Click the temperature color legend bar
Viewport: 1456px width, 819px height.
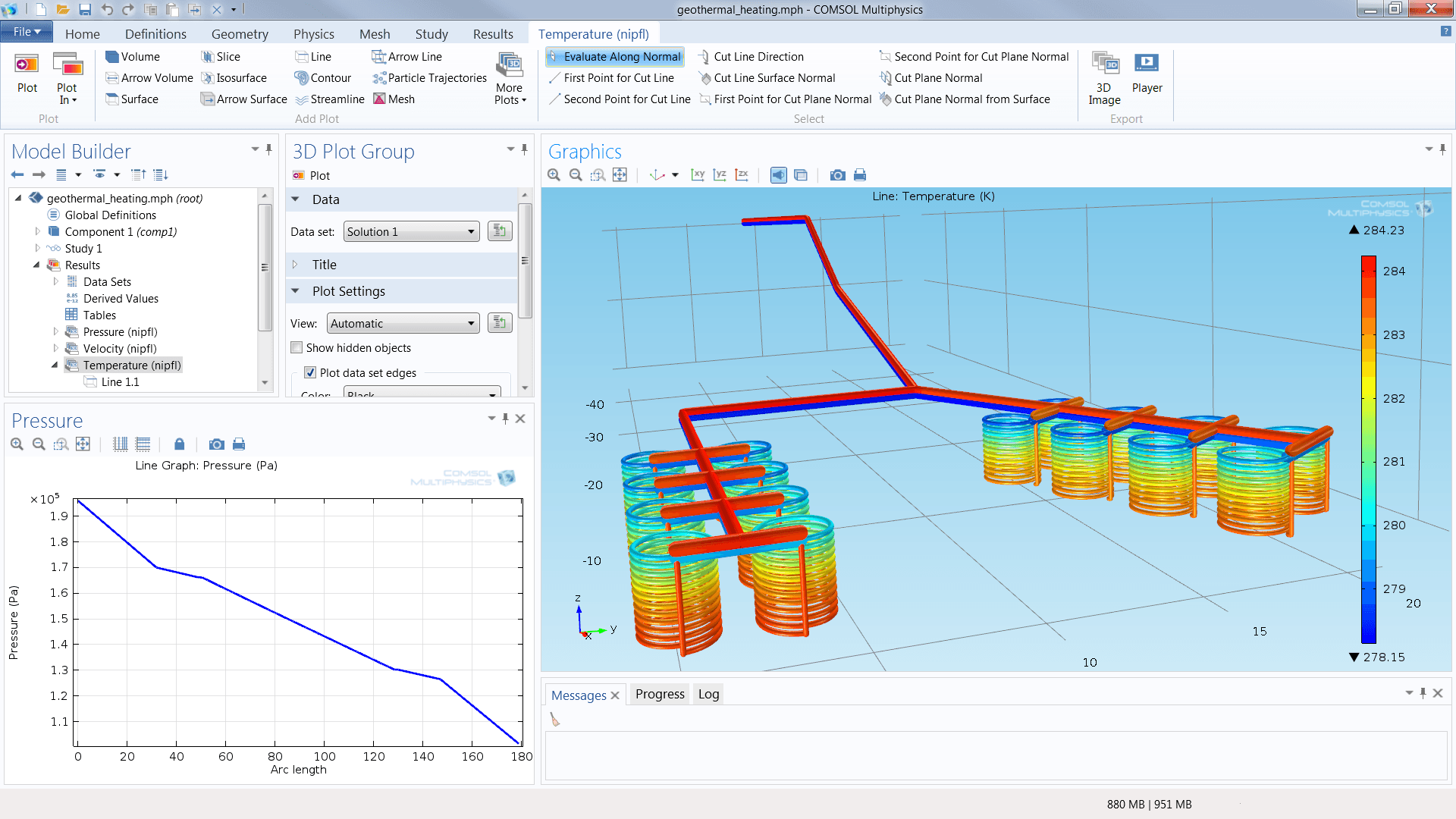pyautogui.click(x=1368, y=449)
